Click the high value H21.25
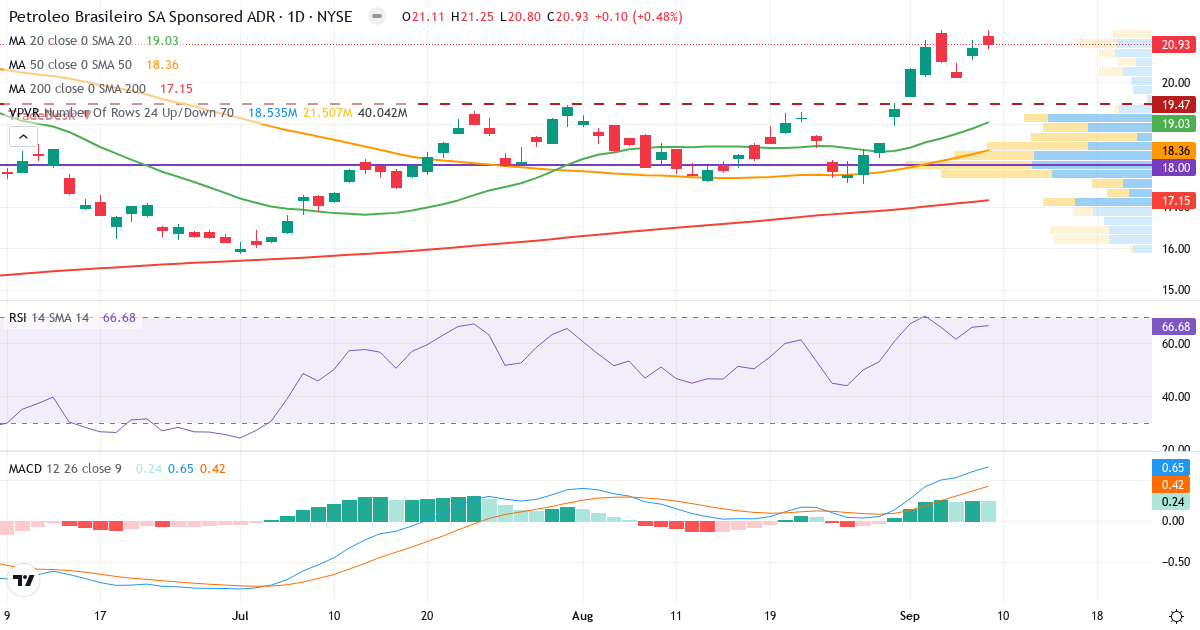The image size is (1200, 630). pos(472,16)
